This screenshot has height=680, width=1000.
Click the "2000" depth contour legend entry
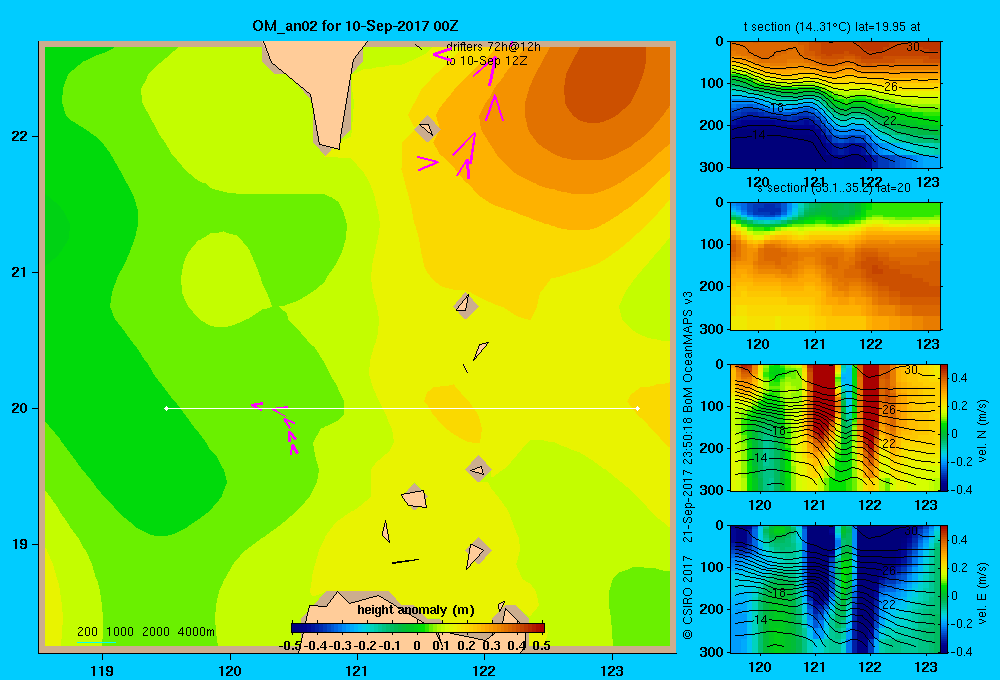click(156, 632)
